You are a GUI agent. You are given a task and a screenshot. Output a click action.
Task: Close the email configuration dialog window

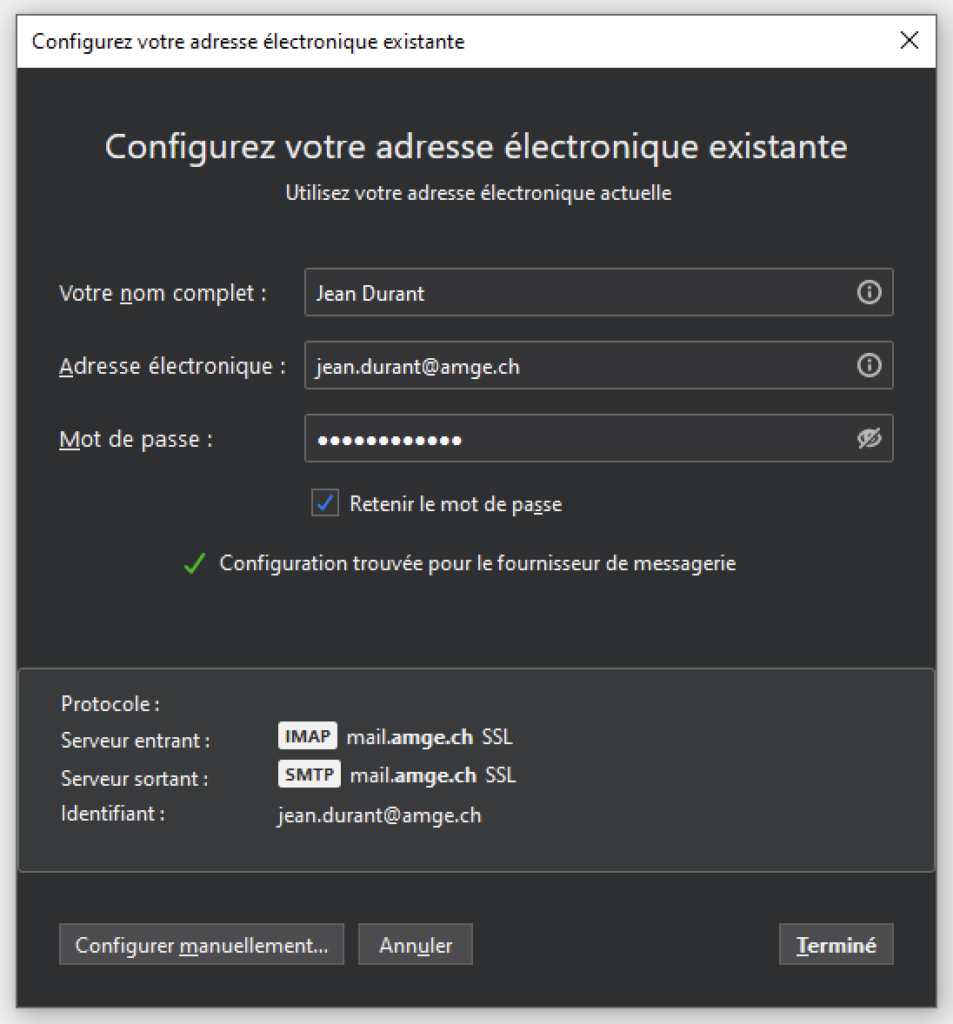tap(909, 41)
